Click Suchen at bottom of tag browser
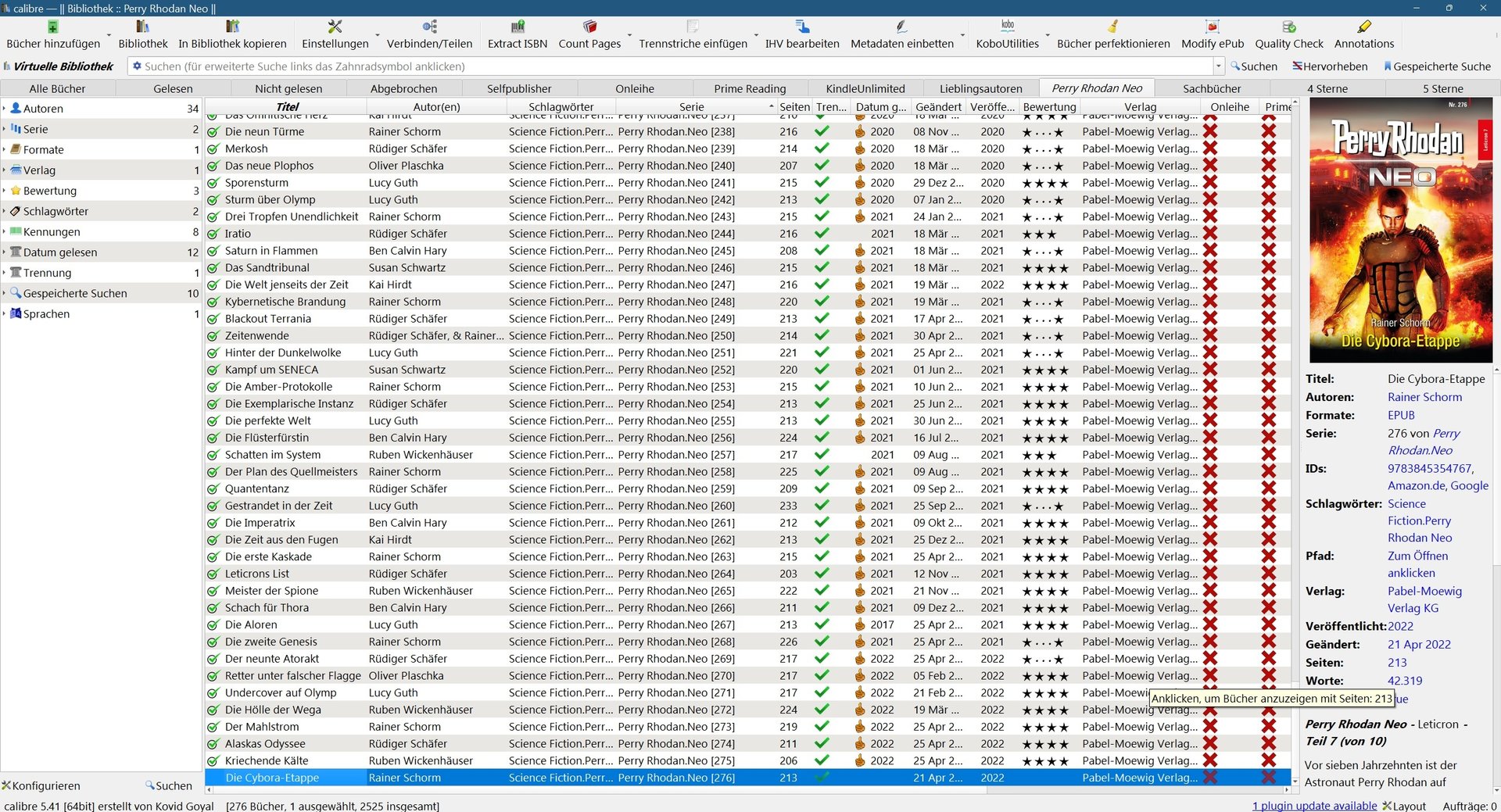1501x812 pixels. (x=169, y=785)
